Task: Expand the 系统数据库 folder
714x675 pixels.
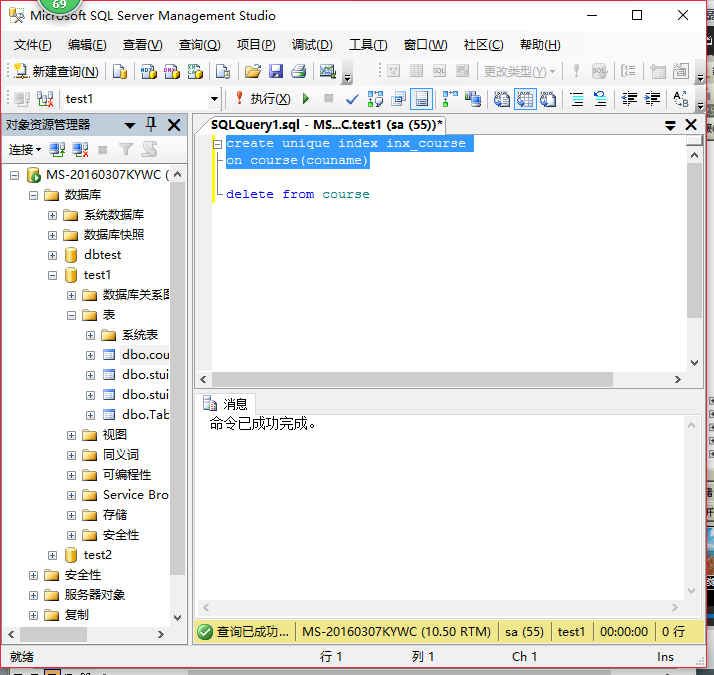Action: pos(52,215)
